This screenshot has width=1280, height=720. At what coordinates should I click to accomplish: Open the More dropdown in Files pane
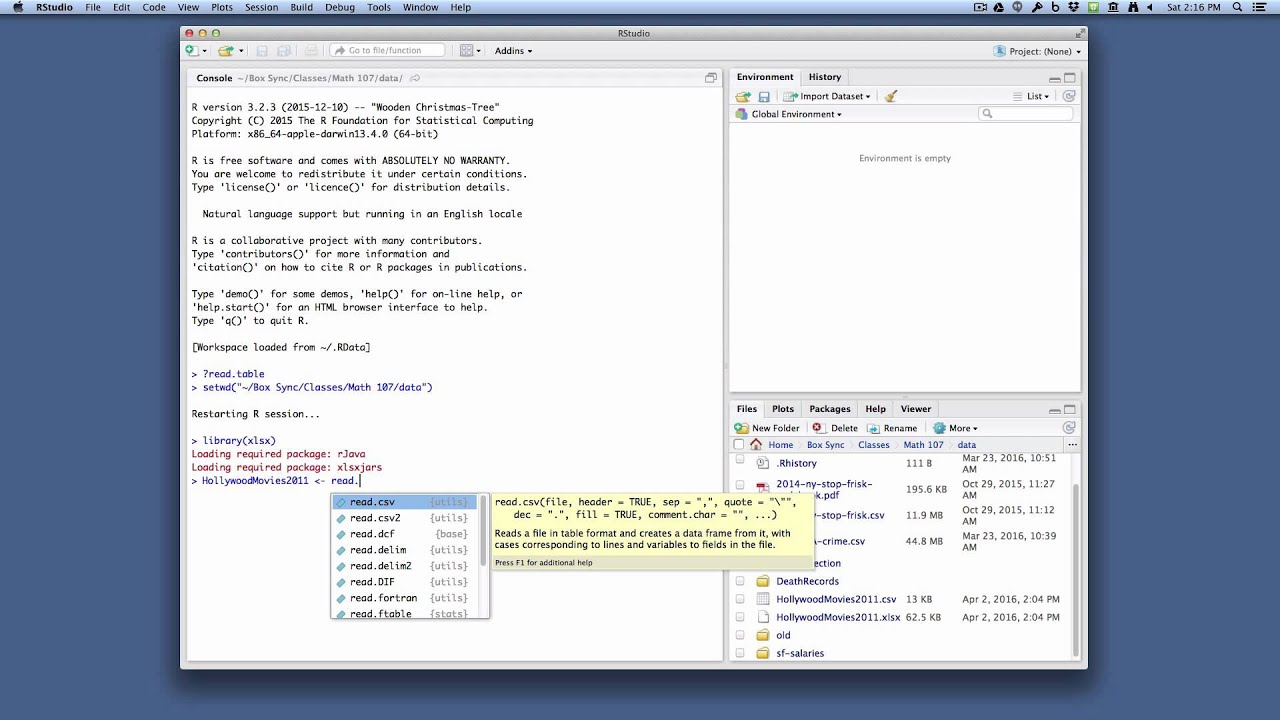point(955,428)
